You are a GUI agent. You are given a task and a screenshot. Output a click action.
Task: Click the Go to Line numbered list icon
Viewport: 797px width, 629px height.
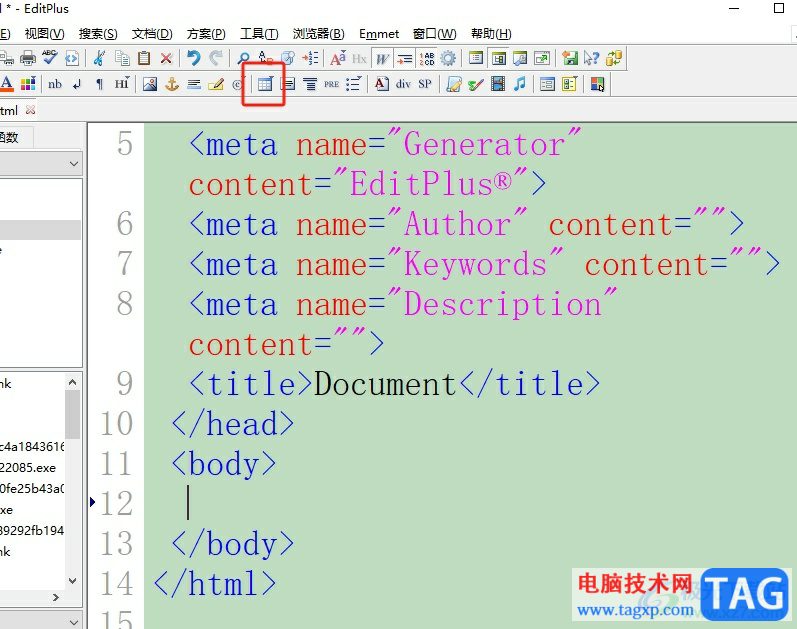(x=311, y=58)
